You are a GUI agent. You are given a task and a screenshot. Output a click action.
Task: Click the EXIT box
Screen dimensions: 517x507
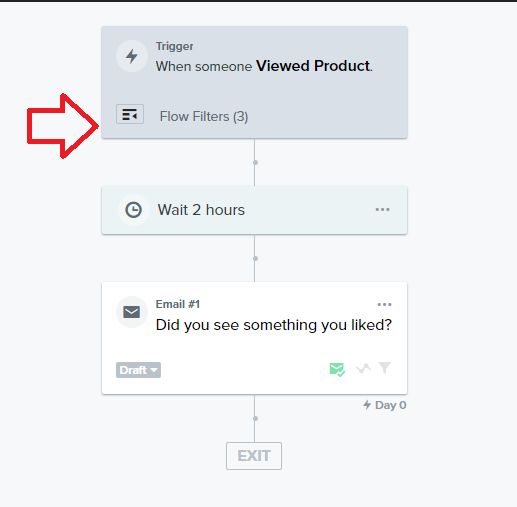tap(254, 456)
